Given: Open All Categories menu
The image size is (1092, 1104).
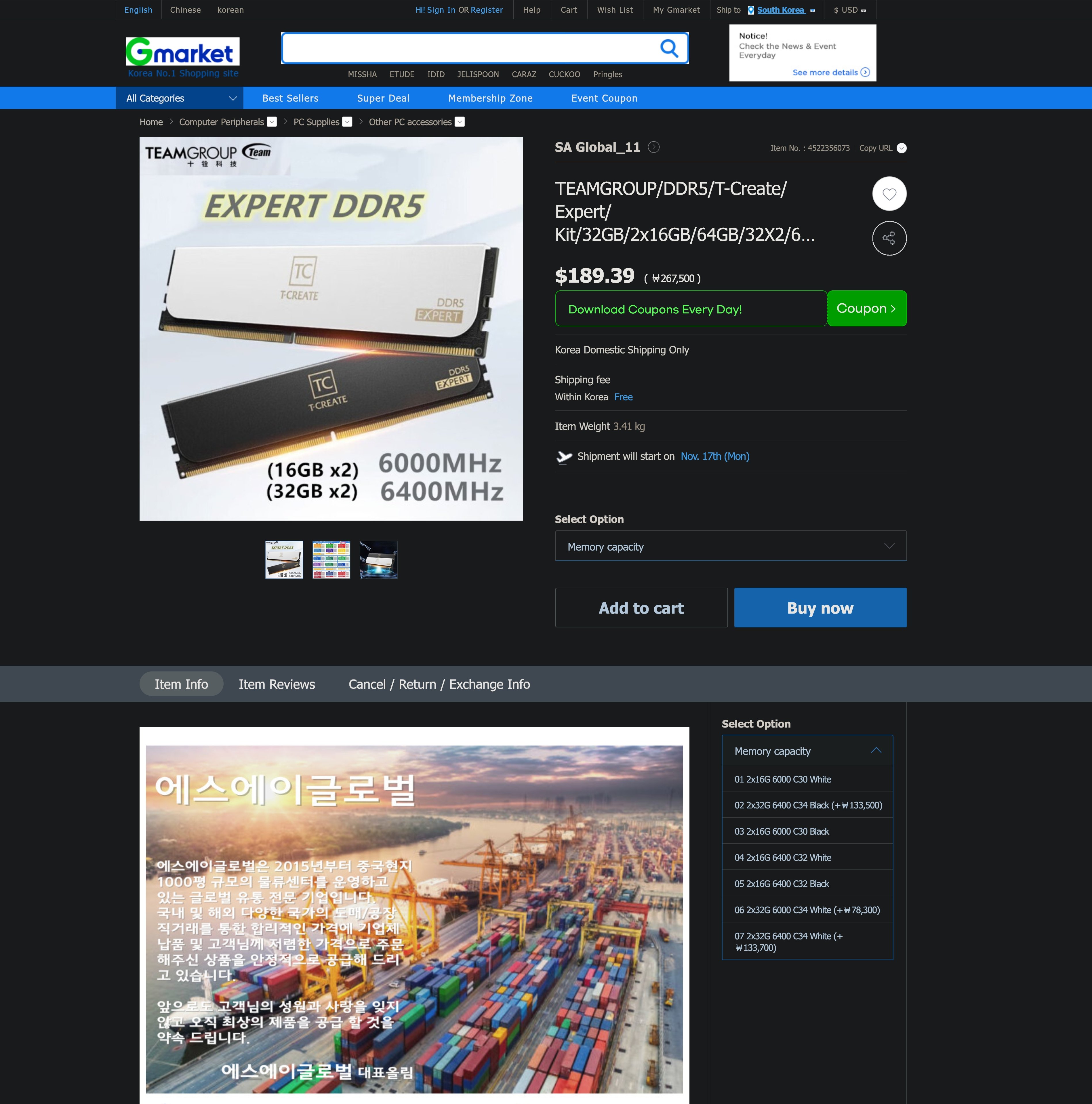Looking at the screenshot, I should pyautogui.click(x=180, y=98).
